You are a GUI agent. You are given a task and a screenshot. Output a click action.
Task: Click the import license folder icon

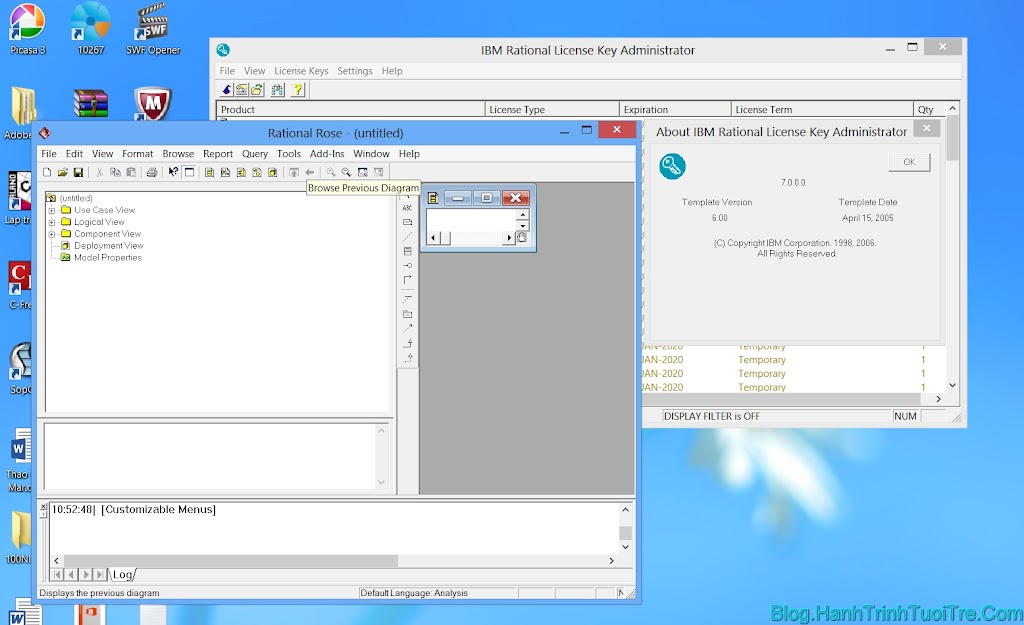[x=257, y=89]
